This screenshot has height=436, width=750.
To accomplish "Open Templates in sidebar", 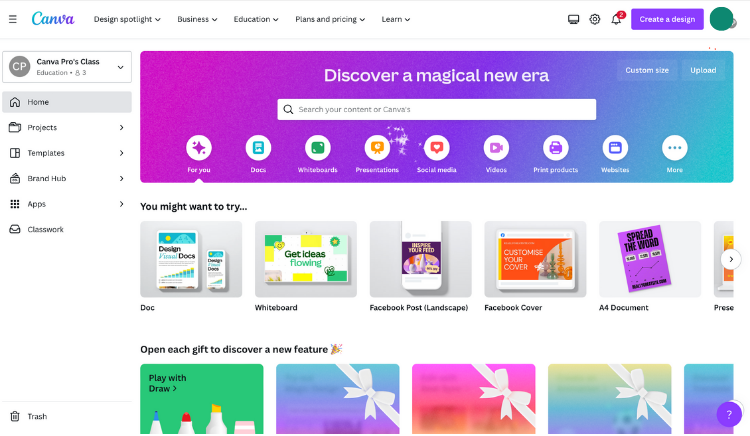I will coord(67,153).
